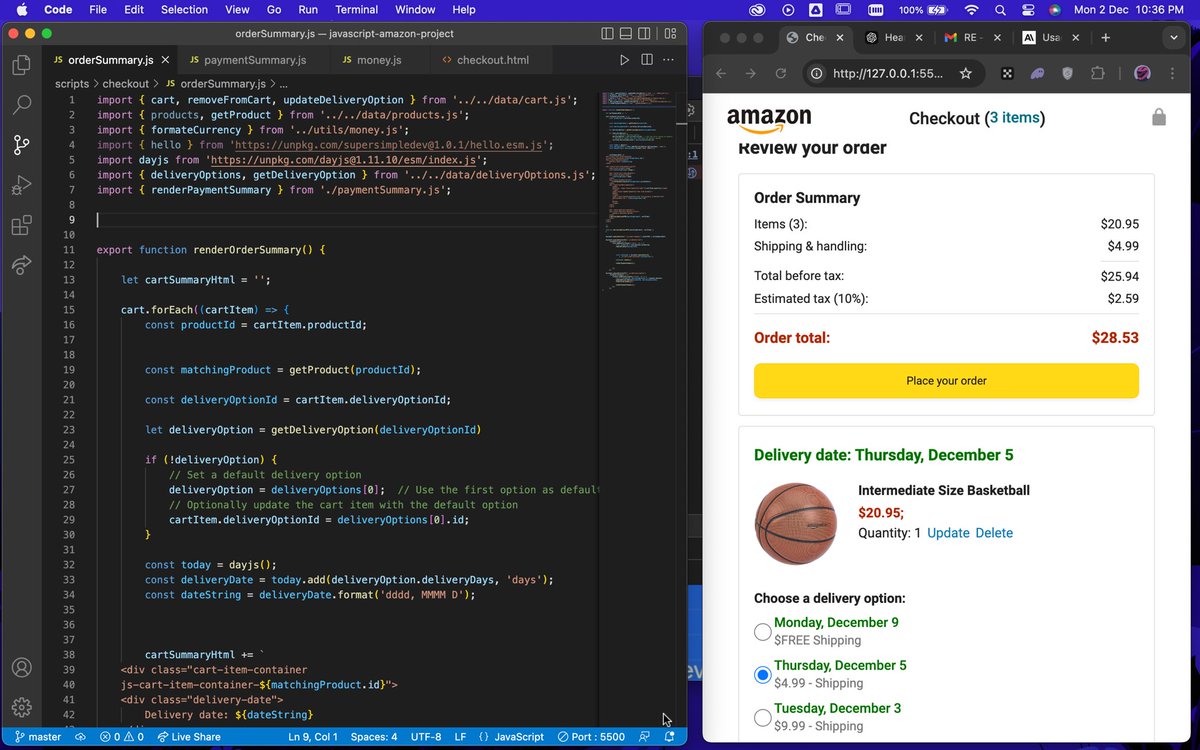Image resolution: width=1200 pixels, height=750 pixels.
Task: Open the Terminal menu
Action: coord(356,10)
